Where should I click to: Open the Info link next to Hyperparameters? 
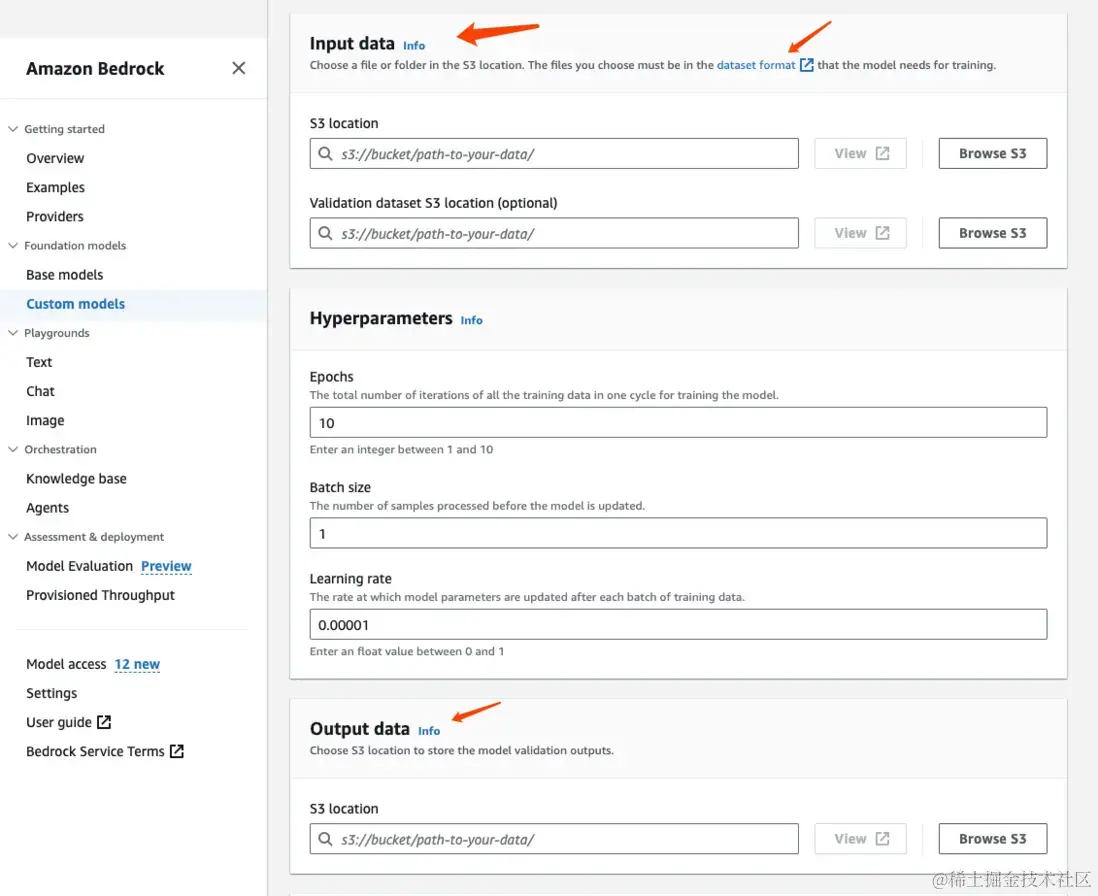471,321
